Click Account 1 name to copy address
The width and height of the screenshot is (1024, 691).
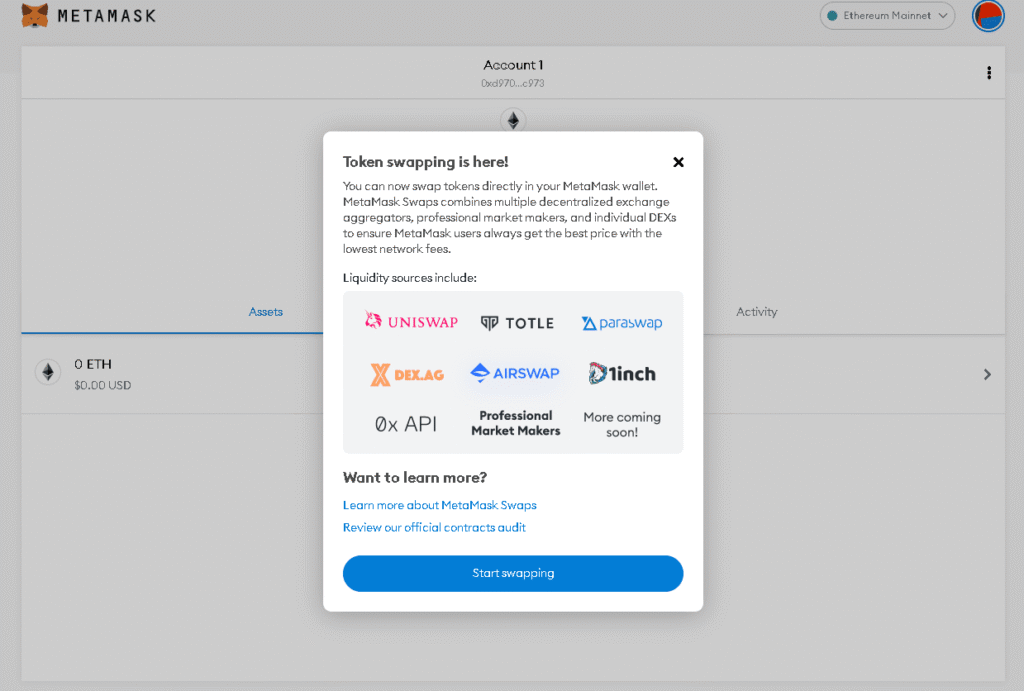[x=513, y=66]
